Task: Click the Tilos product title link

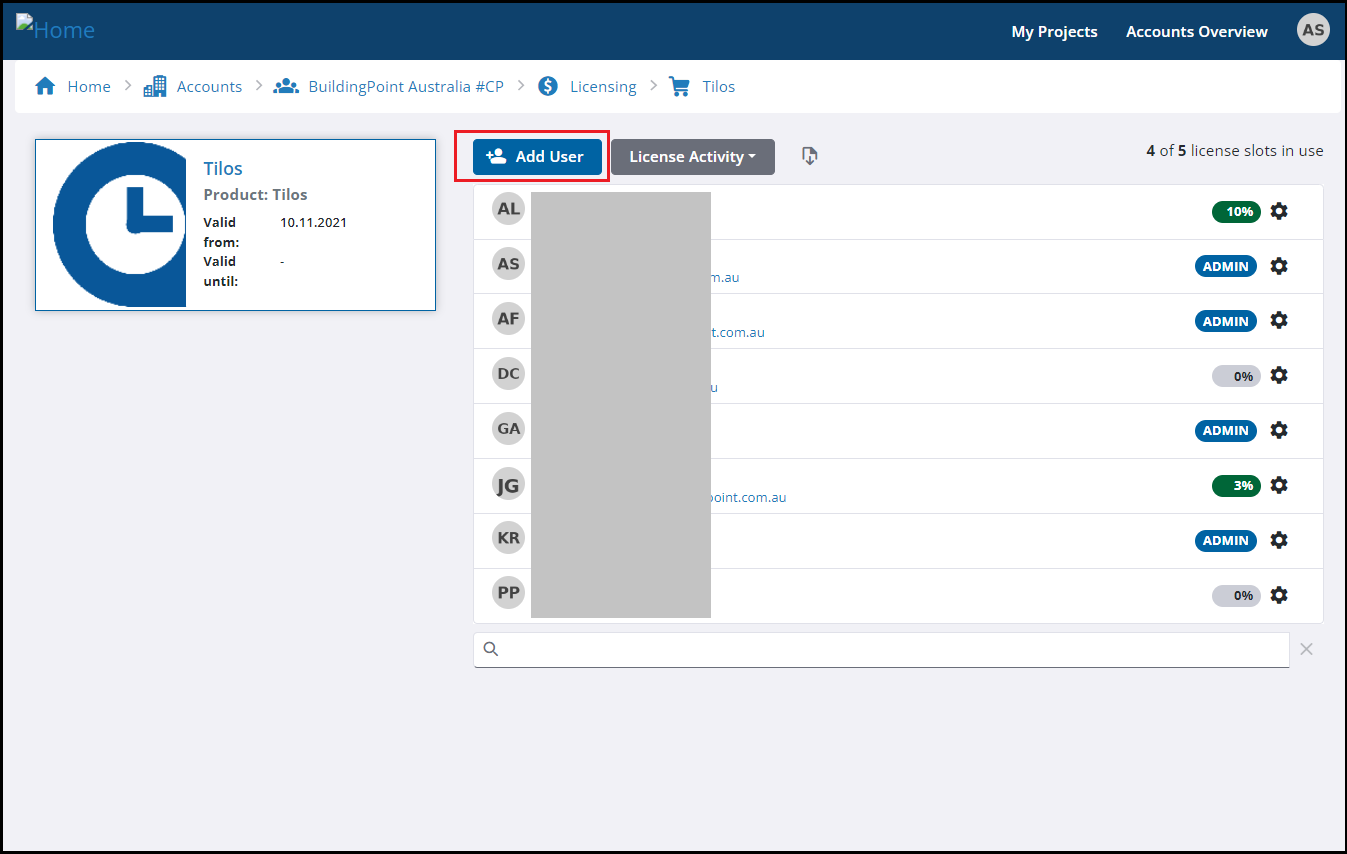Action: (x=223, y=169)
